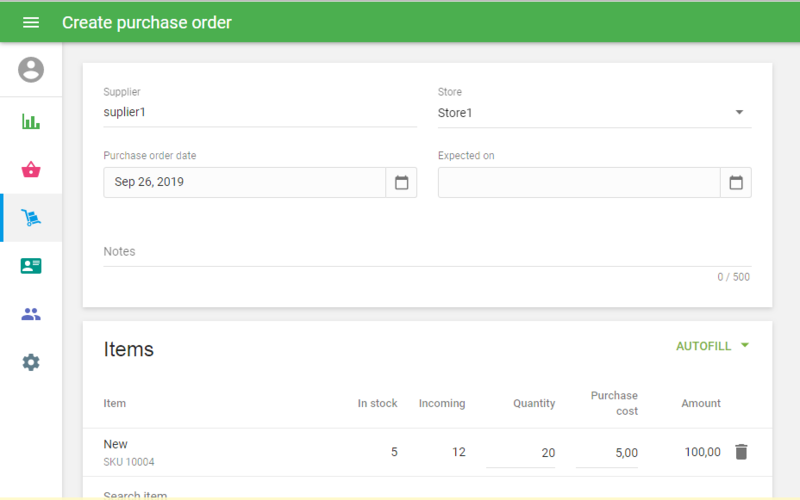Open calendar for Expected on date
The width and height of the screenshot is (800, 500).
[x=736, y=183]
